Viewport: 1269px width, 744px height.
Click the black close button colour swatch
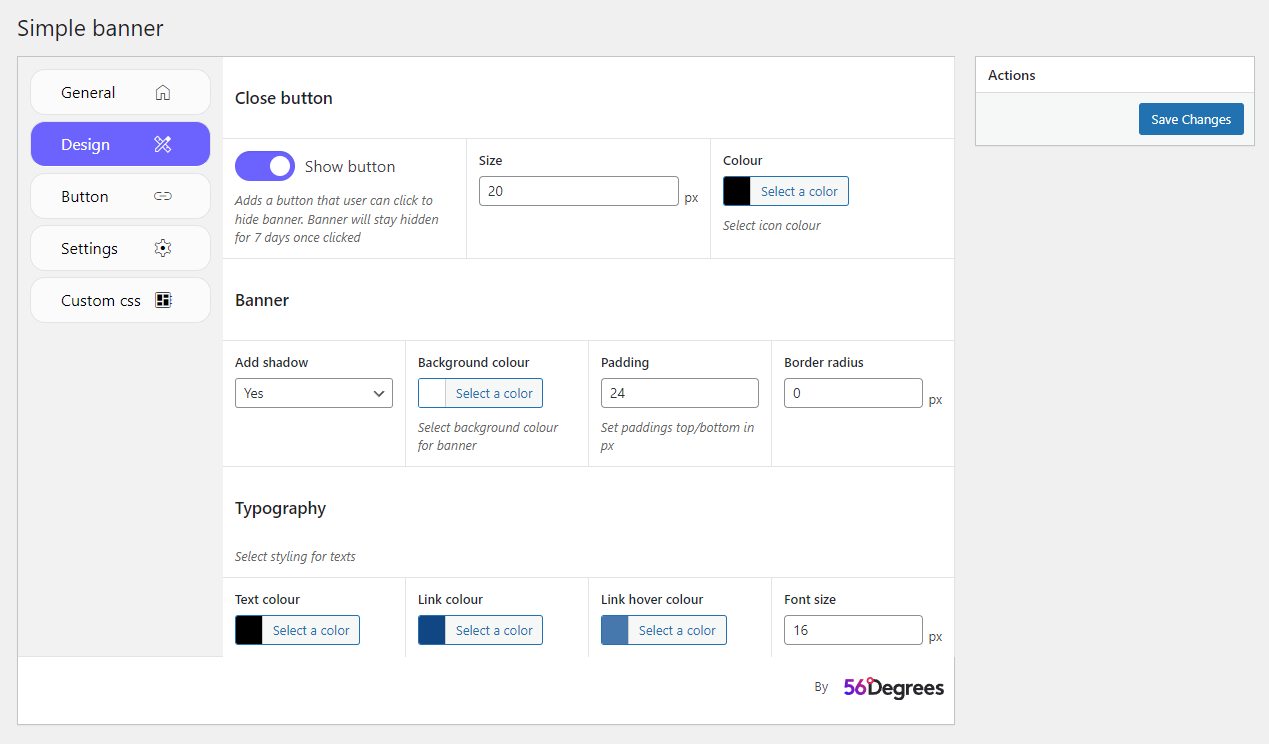pyautogui.click(x=737, y=192)
